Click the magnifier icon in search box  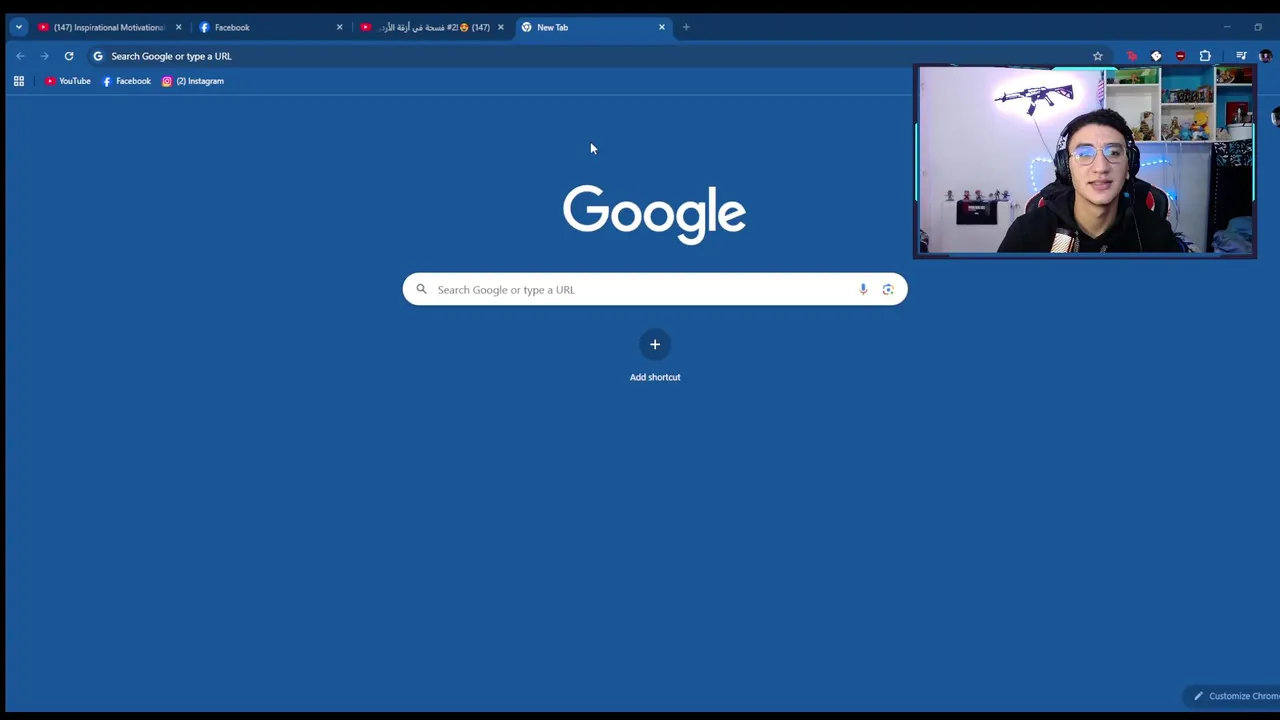(421, 290)
